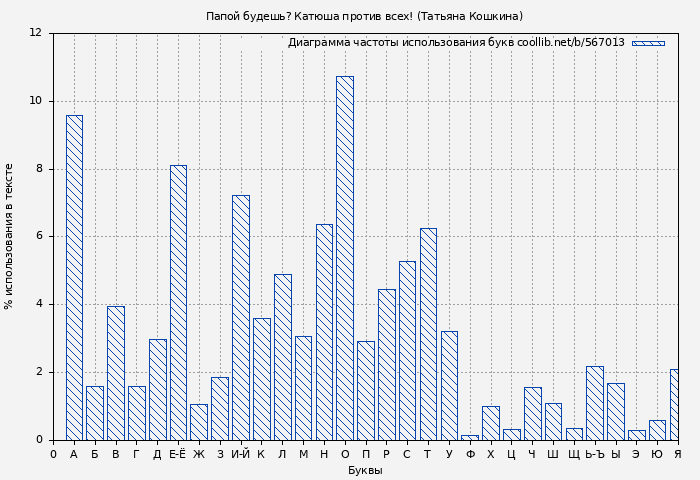Viewport: 700px width, 480px height.
Task: Select the bar for letter А
Action: coord(74,277)
